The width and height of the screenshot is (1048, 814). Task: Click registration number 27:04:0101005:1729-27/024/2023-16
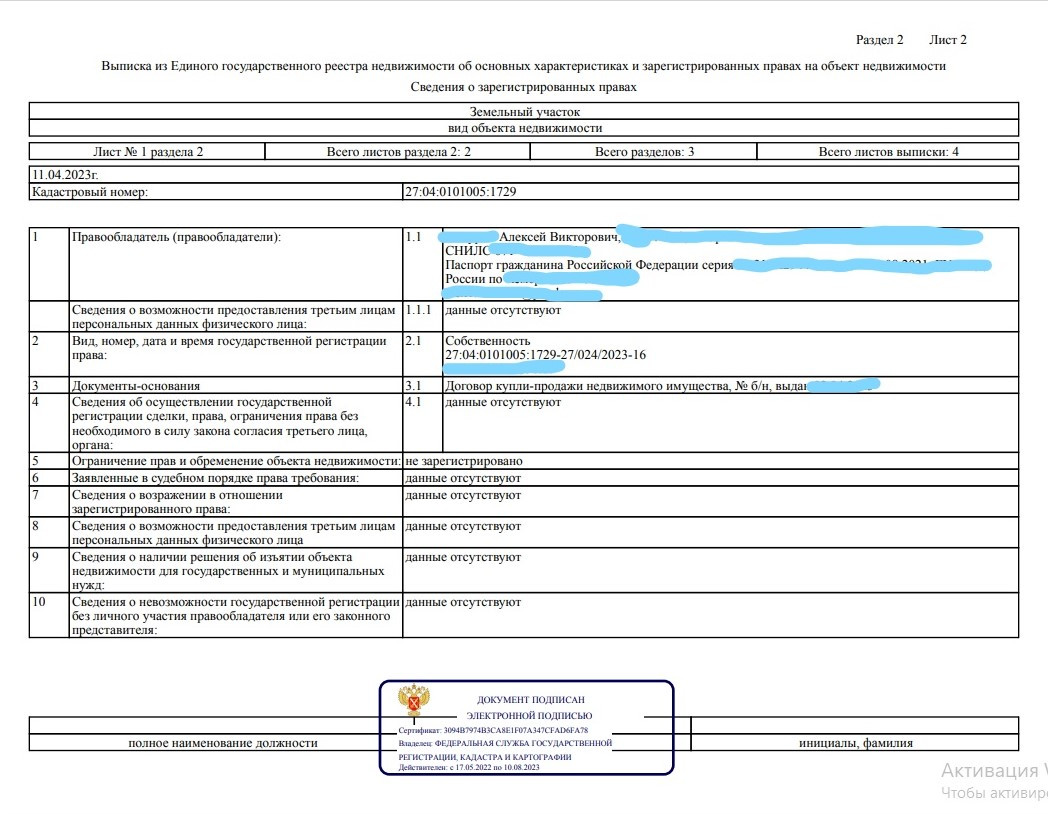tap(545, 355)
